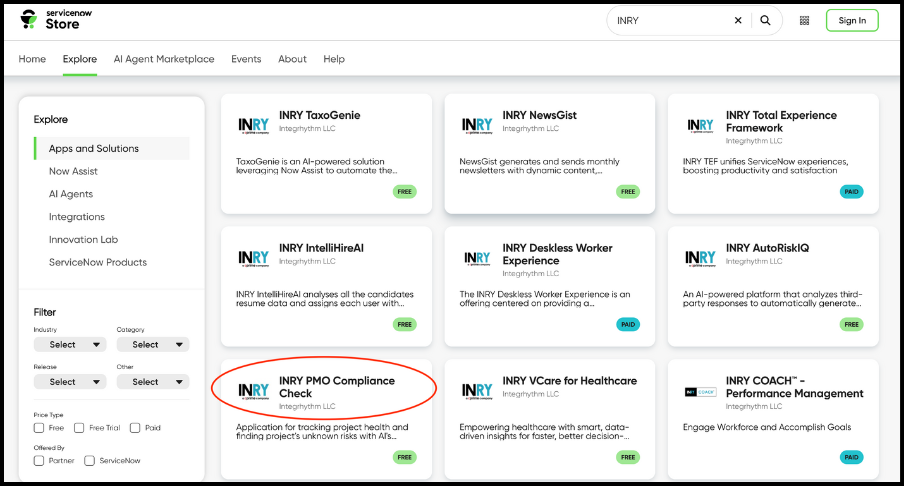This screenshot has width=904, height=486.
Task: Open the About tab
Action: tap(292, 59)
